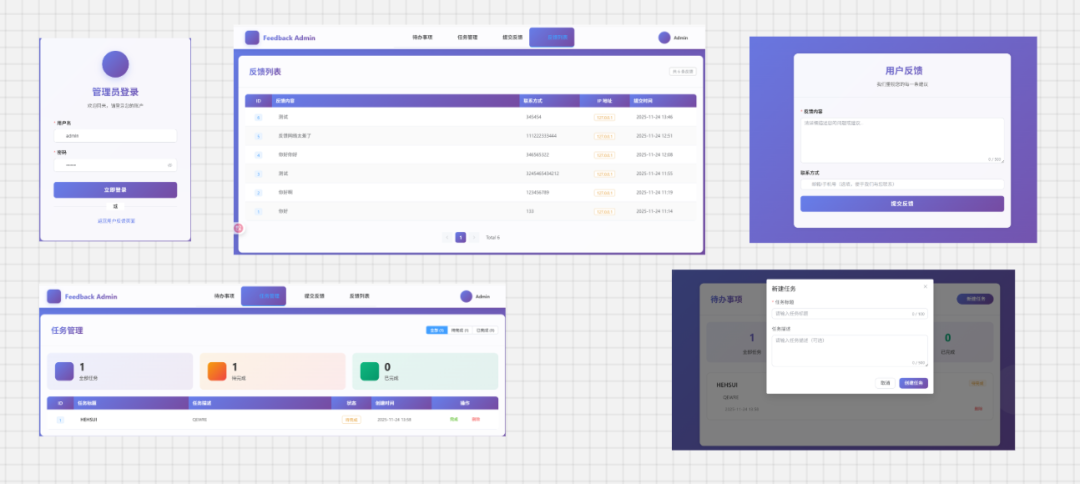Select the 全部 (1) filter in 任务管理
This screenshot has height=484, width=1080.
click(x=437, y=330)
